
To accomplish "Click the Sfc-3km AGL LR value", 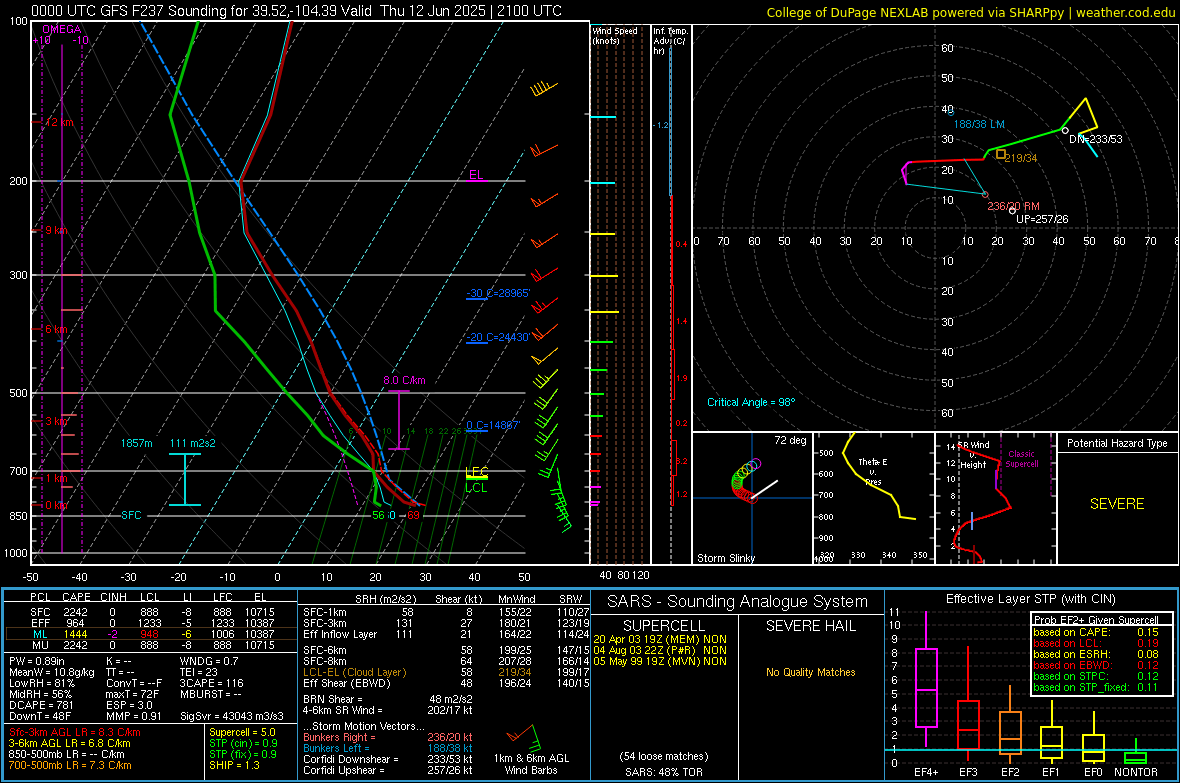I will tap(75, 732).
